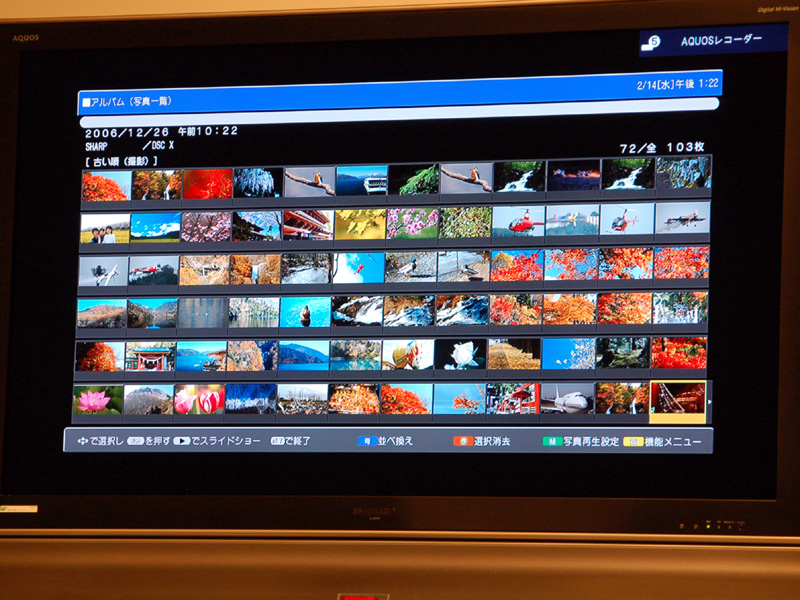Click the 写真再生設定 text label
800x600 pixels.
pos(590,441)
